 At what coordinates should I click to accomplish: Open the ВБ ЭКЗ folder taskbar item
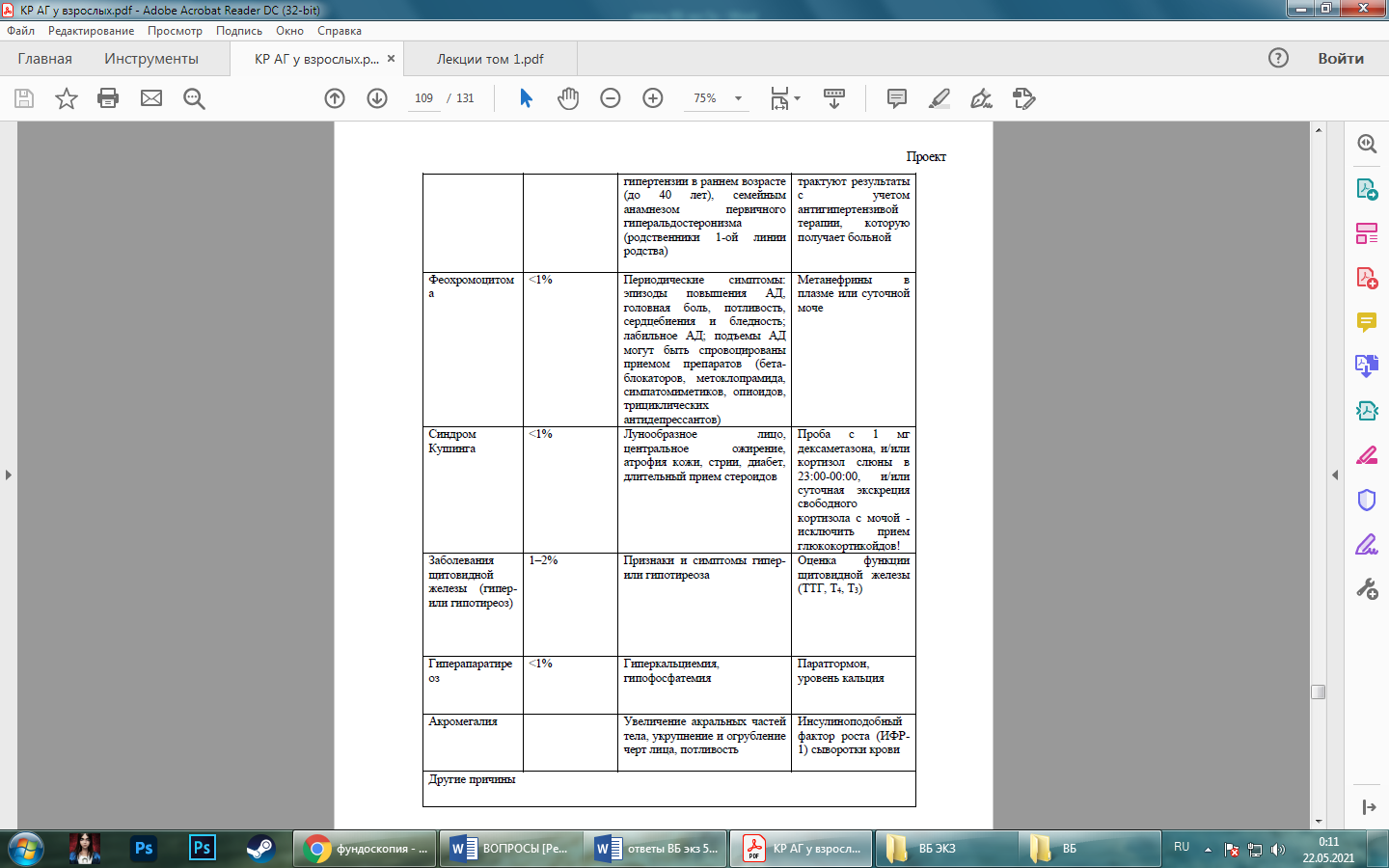click(x=945, y=849)
